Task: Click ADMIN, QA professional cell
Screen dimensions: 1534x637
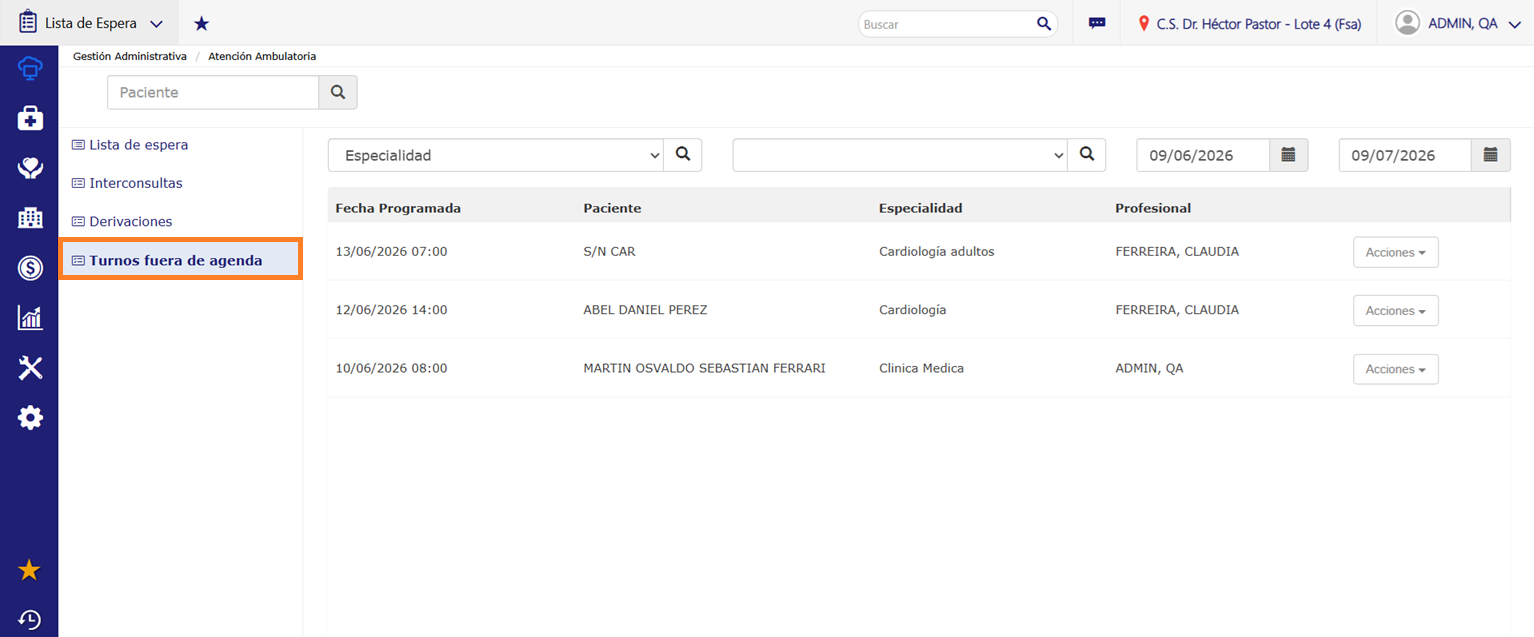Action: click(x=1149, y=368)
